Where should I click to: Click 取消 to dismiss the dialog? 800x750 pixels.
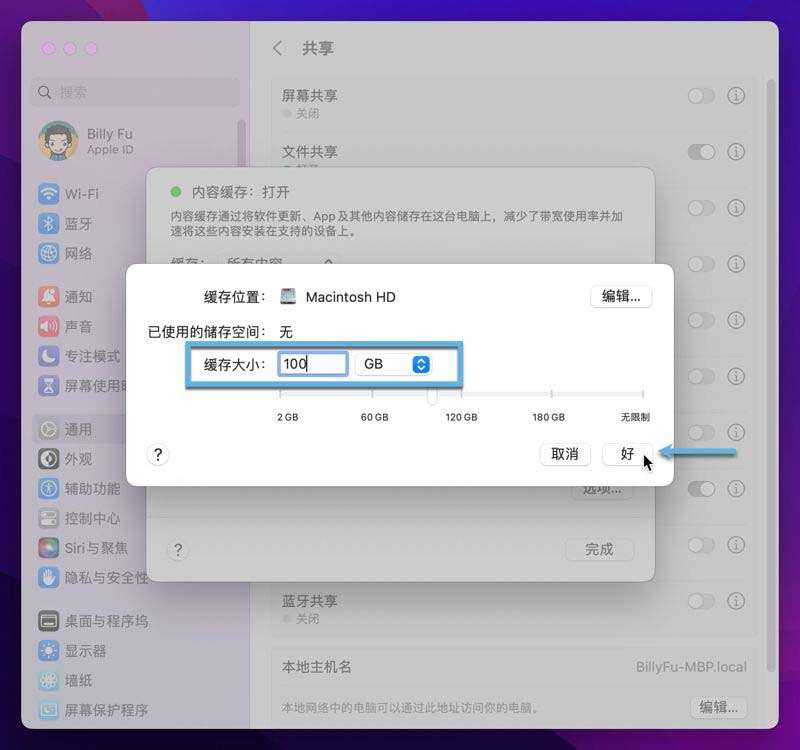pyautogui.click(x=565, y=454)
